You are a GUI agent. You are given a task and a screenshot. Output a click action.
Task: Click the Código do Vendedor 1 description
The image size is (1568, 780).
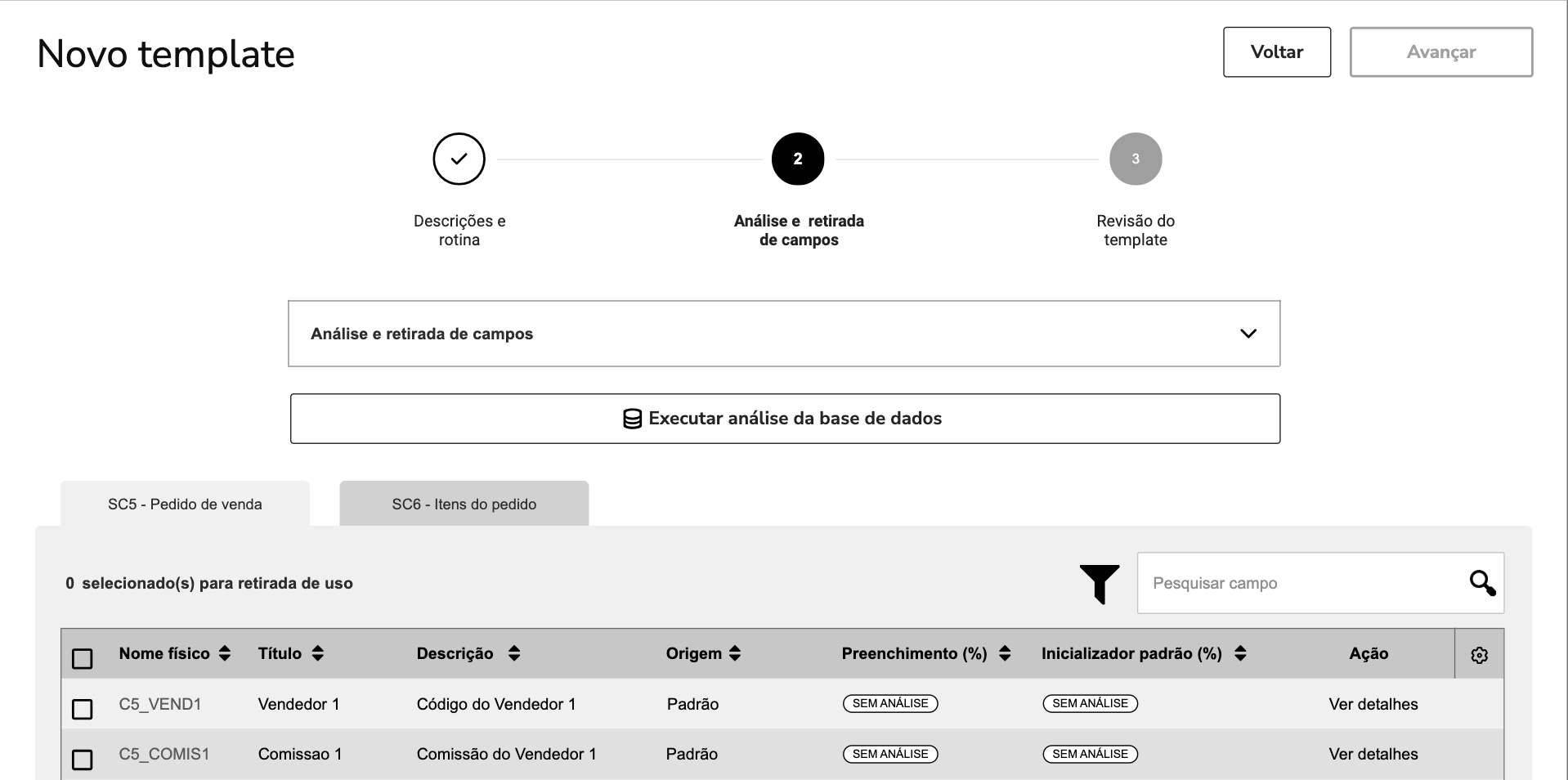click(496, 704)
